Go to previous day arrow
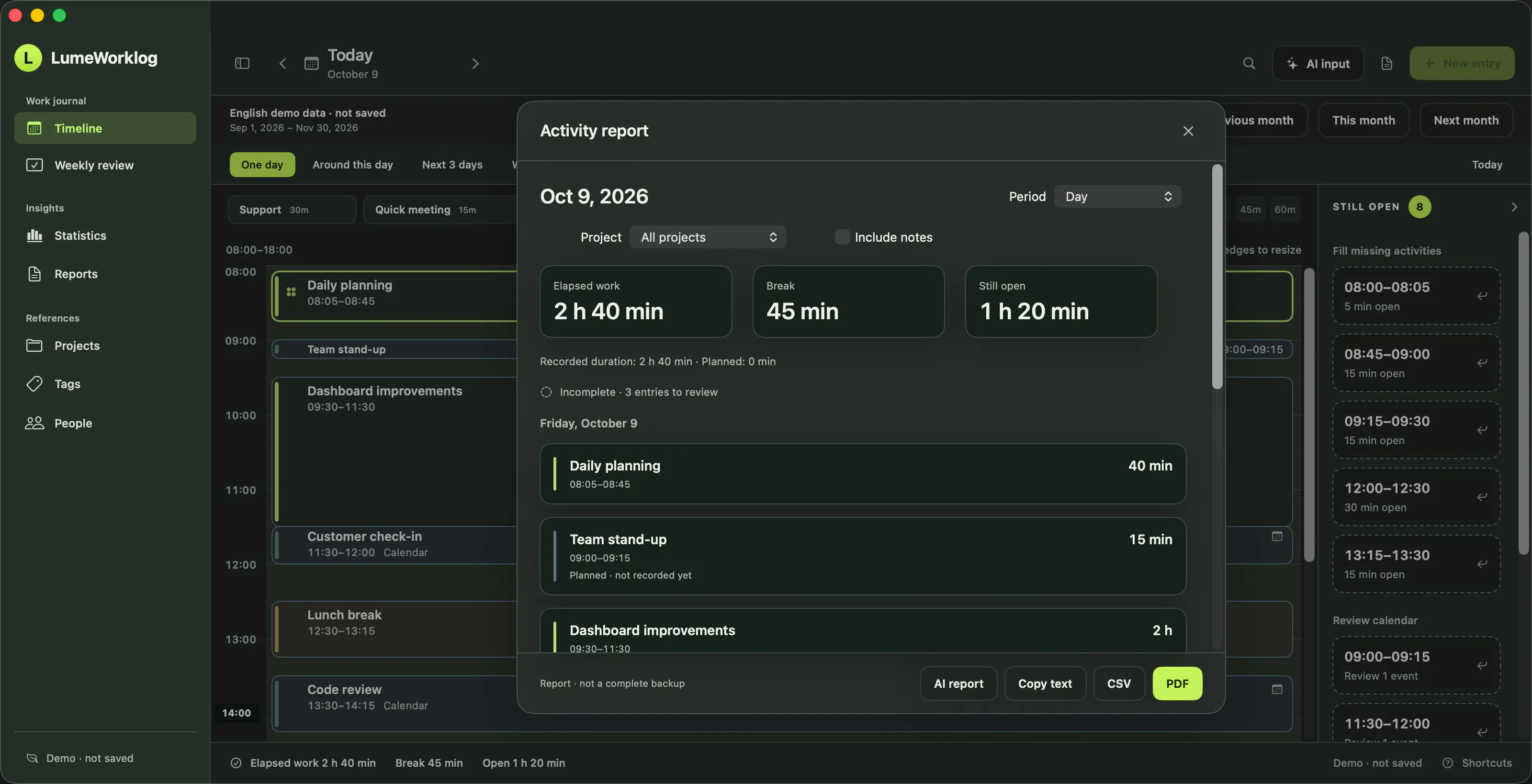 coord(283,63)
